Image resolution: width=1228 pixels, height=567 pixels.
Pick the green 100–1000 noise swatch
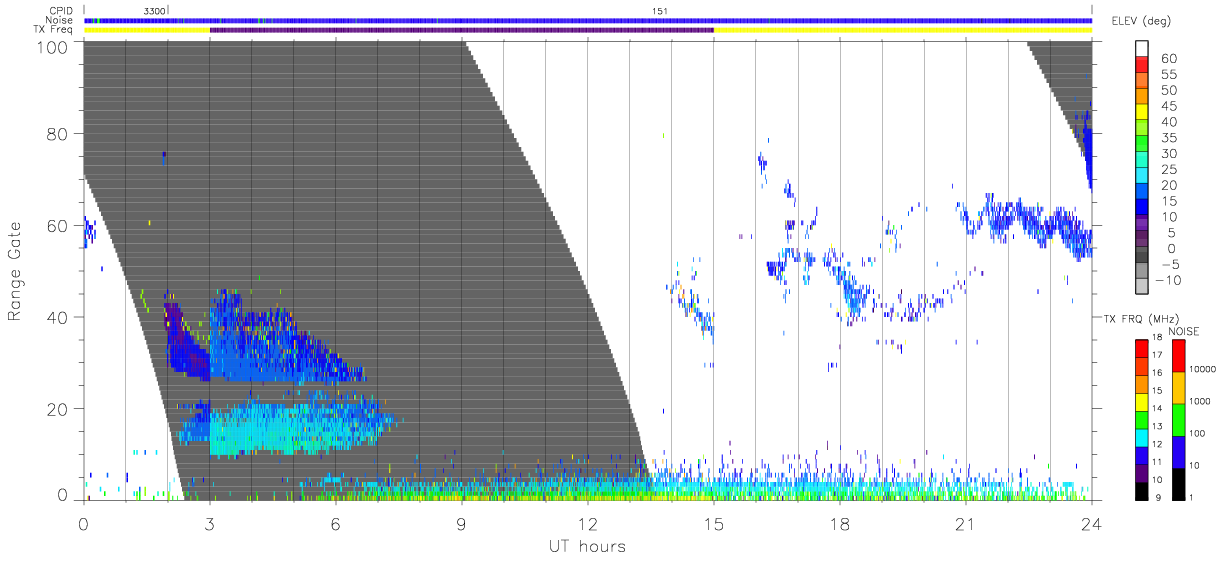[x=1178, y=420]
